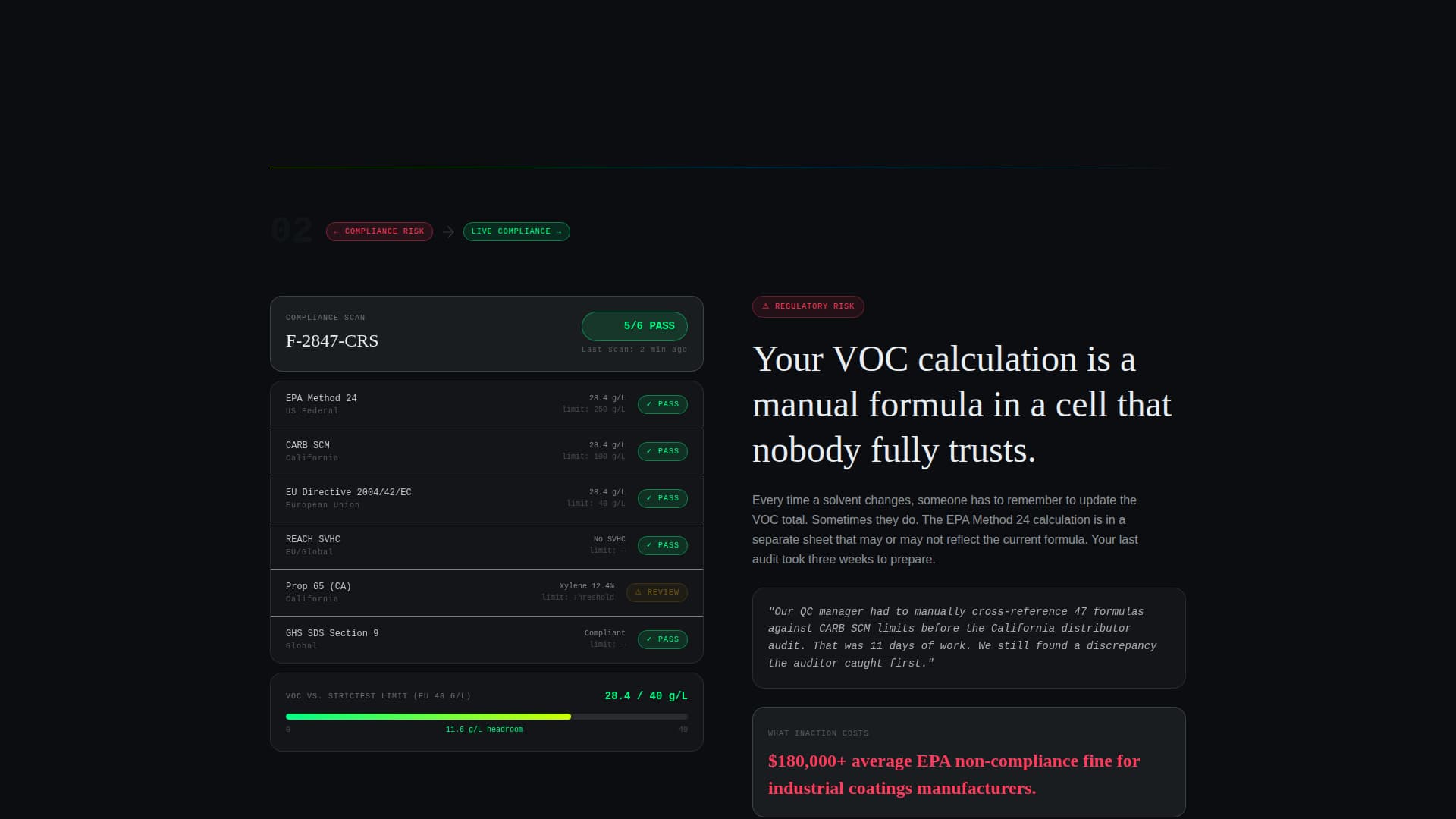Click the 'Last scan: 2 min ago' text
The width and height of the screenshot is (1456, 819).
coord(635,350)
